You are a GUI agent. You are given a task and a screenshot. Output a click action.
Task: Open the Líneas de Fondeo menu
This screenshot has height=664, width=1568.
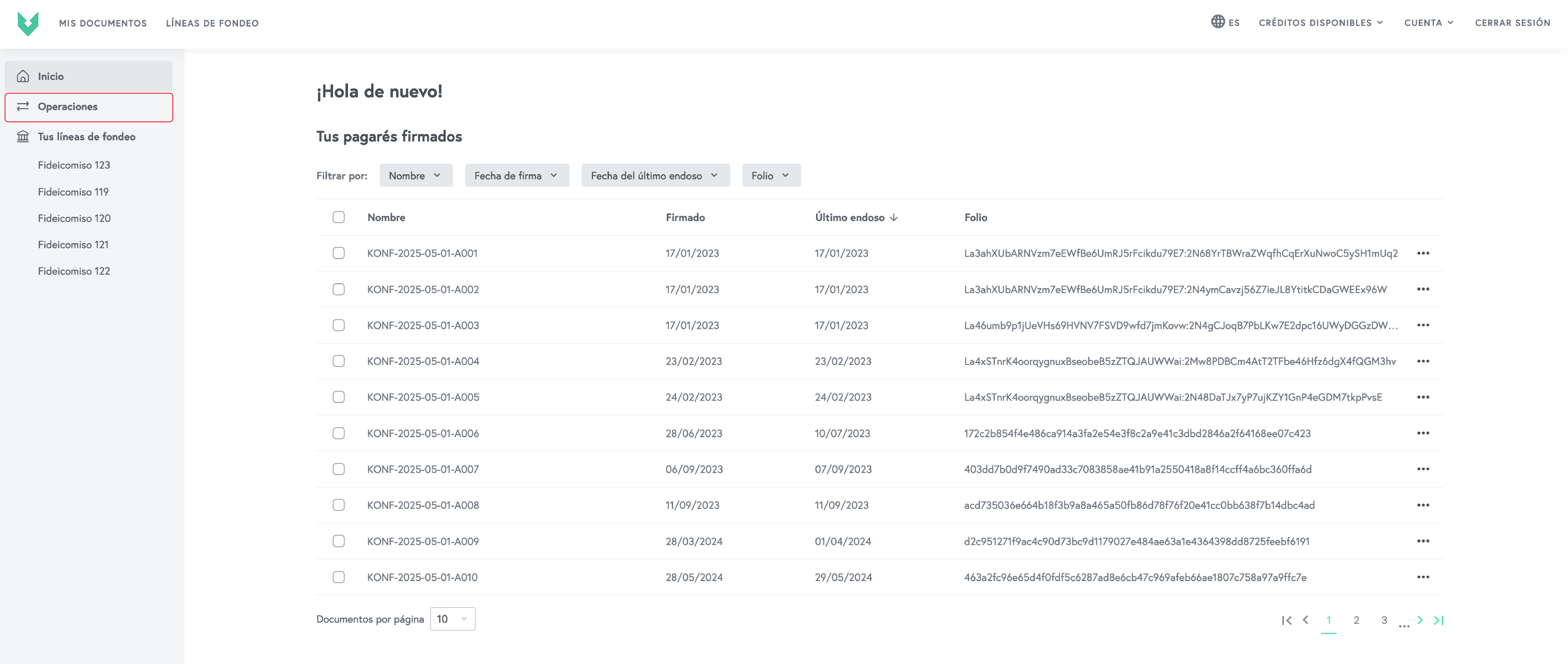coord(212,23)
